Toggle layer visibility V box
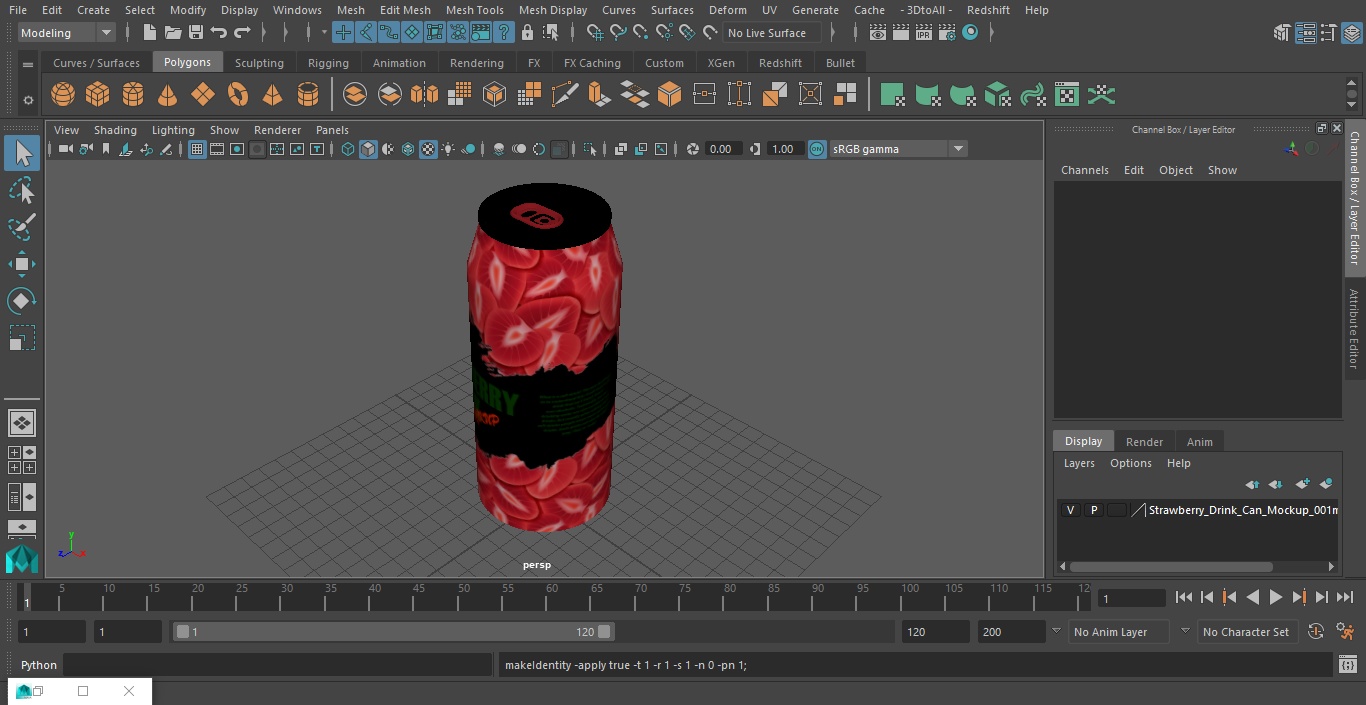The height and width of the screenshot is (705, 1366). coord(1070,510)
